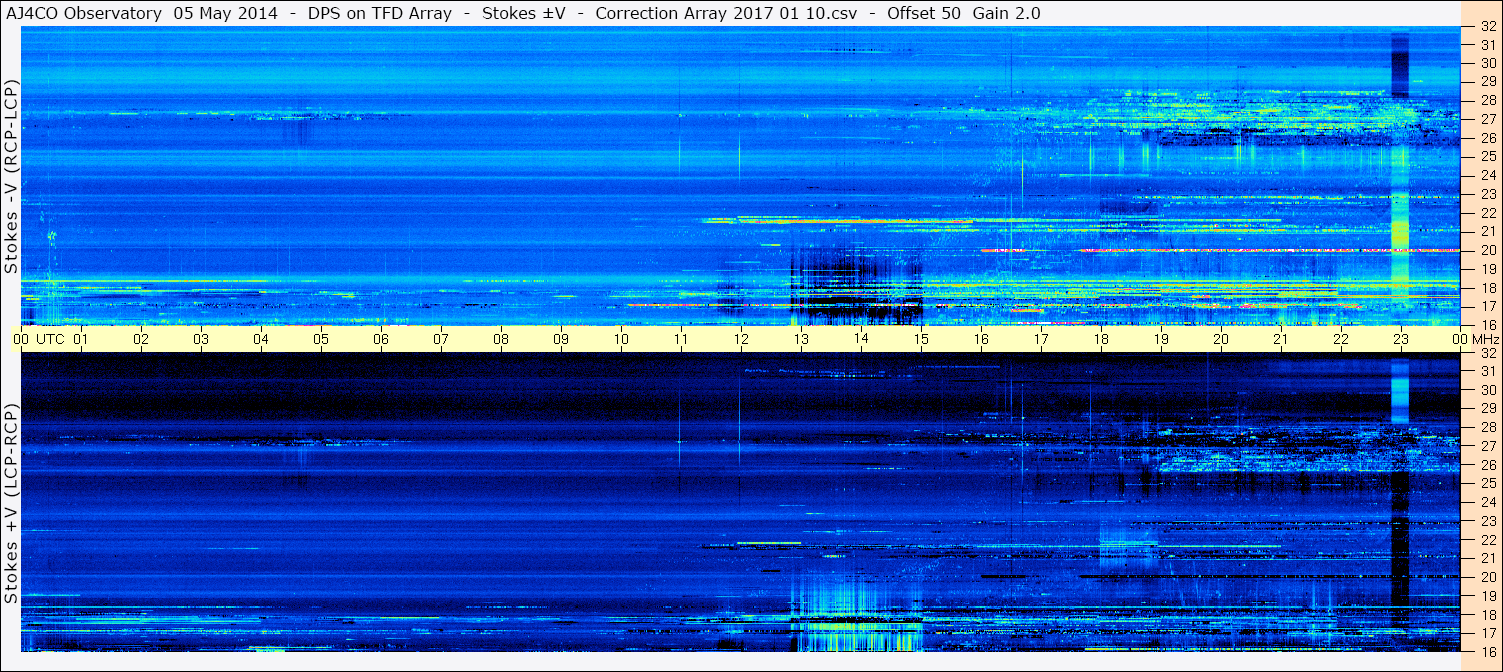The image size is (1503, 672).
Task: Select the 10 hour marker on time axis
Action: [621, 339]
